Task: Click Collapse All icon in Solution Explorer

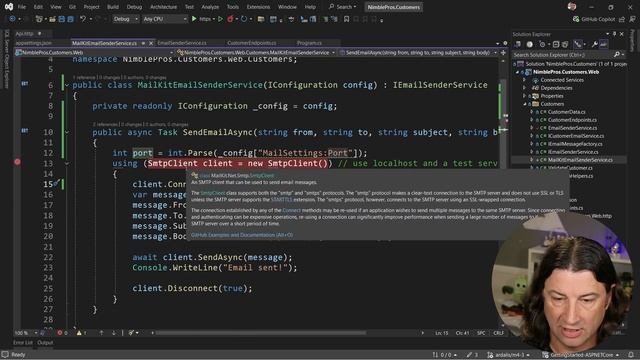Action: pos(556,44)
